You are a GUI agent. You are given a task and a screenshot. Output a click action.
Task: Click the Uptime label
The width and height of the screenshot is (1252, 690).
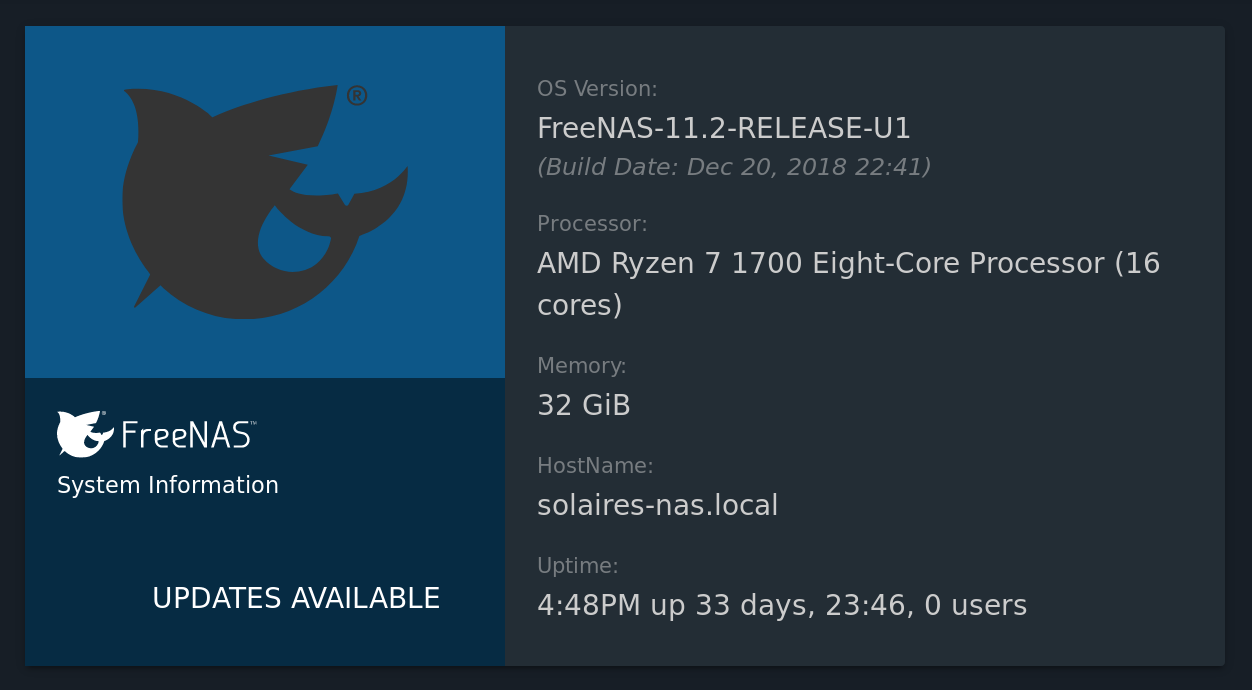tap(578, 566)
